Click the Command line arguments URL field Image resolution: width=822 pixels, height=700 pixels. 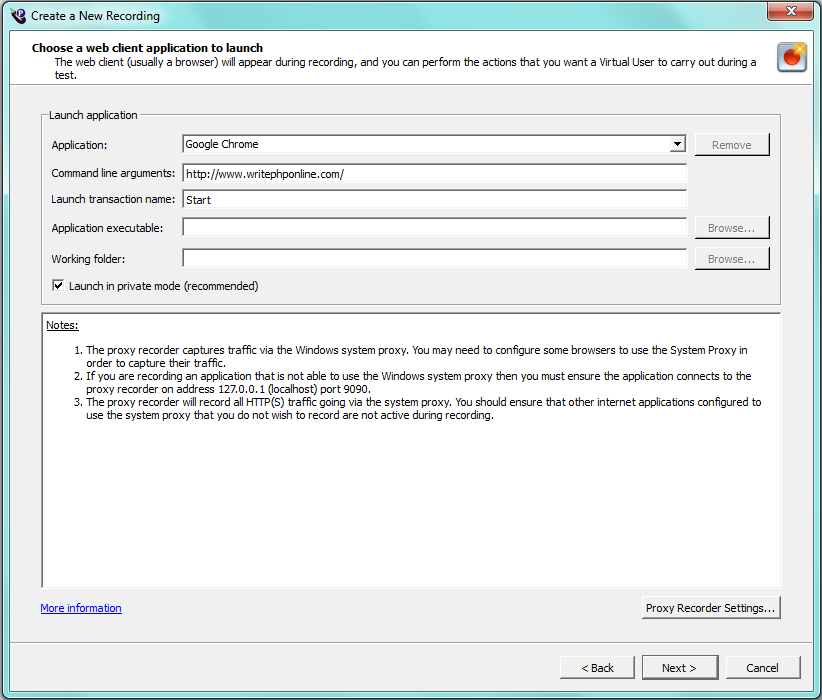[434, 174]
